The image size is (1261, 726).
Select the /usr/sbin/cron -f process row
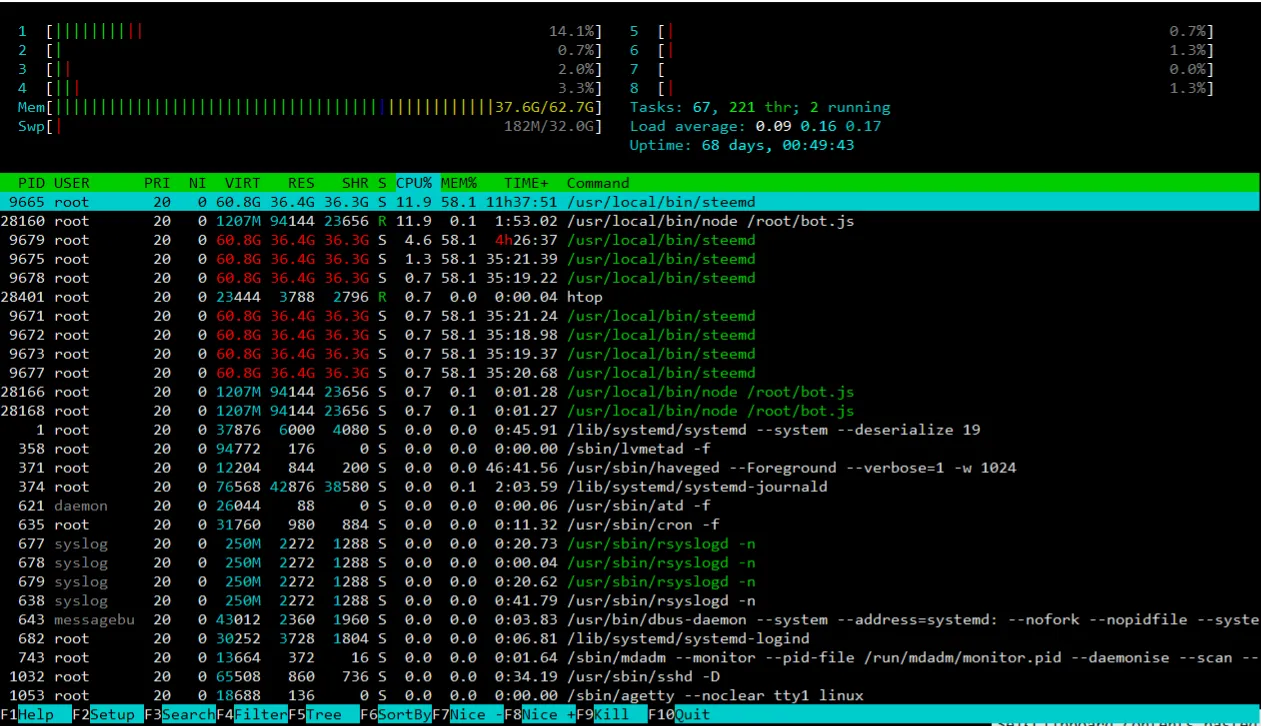click(x=630, y=525)
